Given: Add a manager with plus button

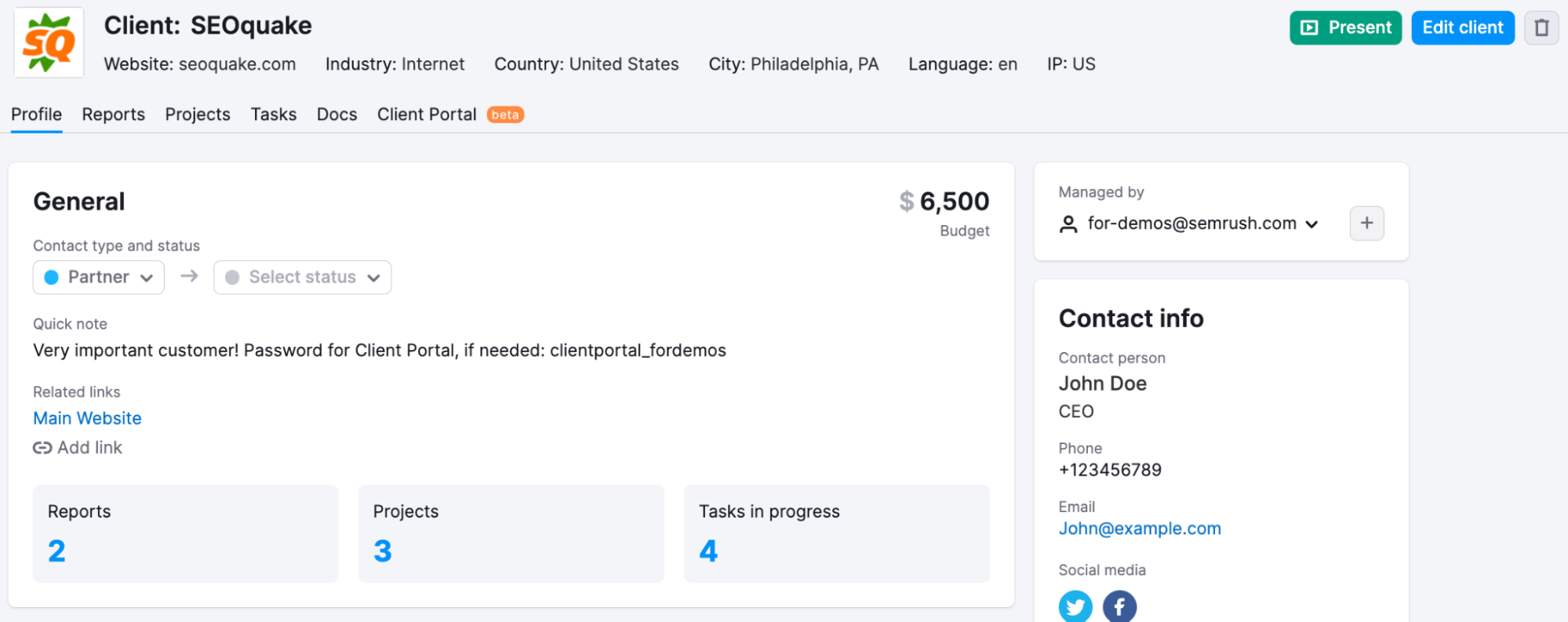Looking at the screenshot, I should (x=1366, y=224).
